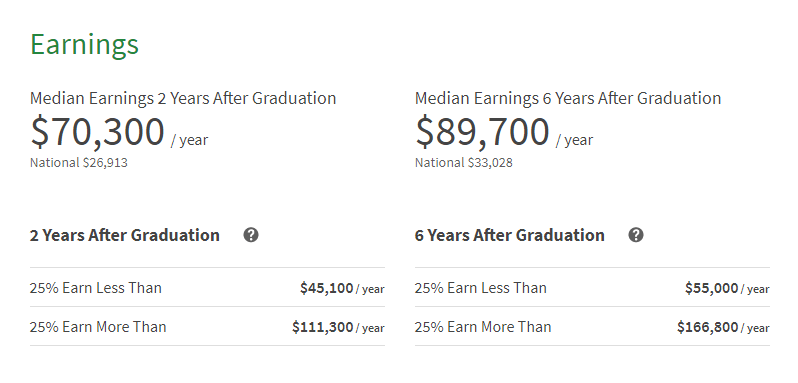The height and width of the screenshot is (383, 798).
Task: Select the 25% Earn Less Than row under 2 Years
Action: (x=207, y=287)
